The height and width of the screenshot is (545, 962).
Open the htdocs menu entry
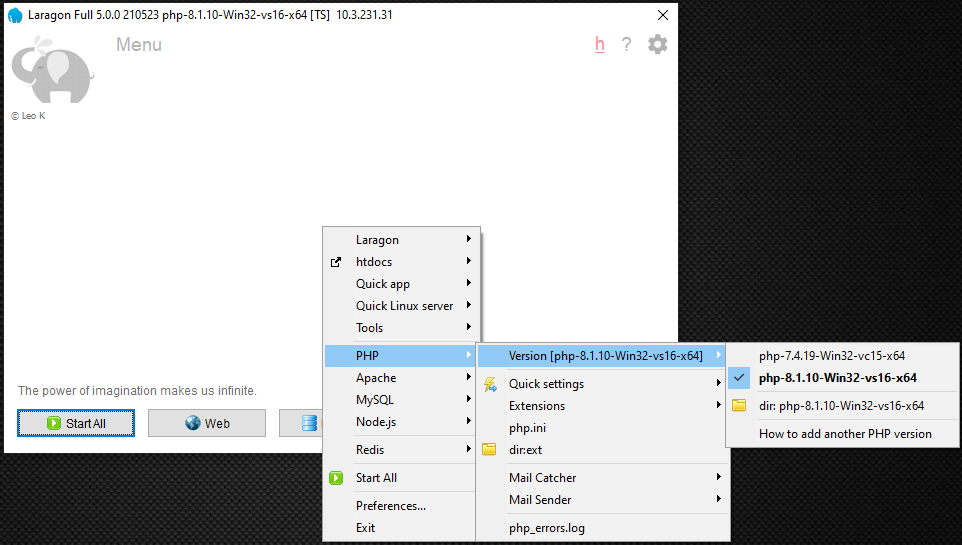click(x=401, y=261)
